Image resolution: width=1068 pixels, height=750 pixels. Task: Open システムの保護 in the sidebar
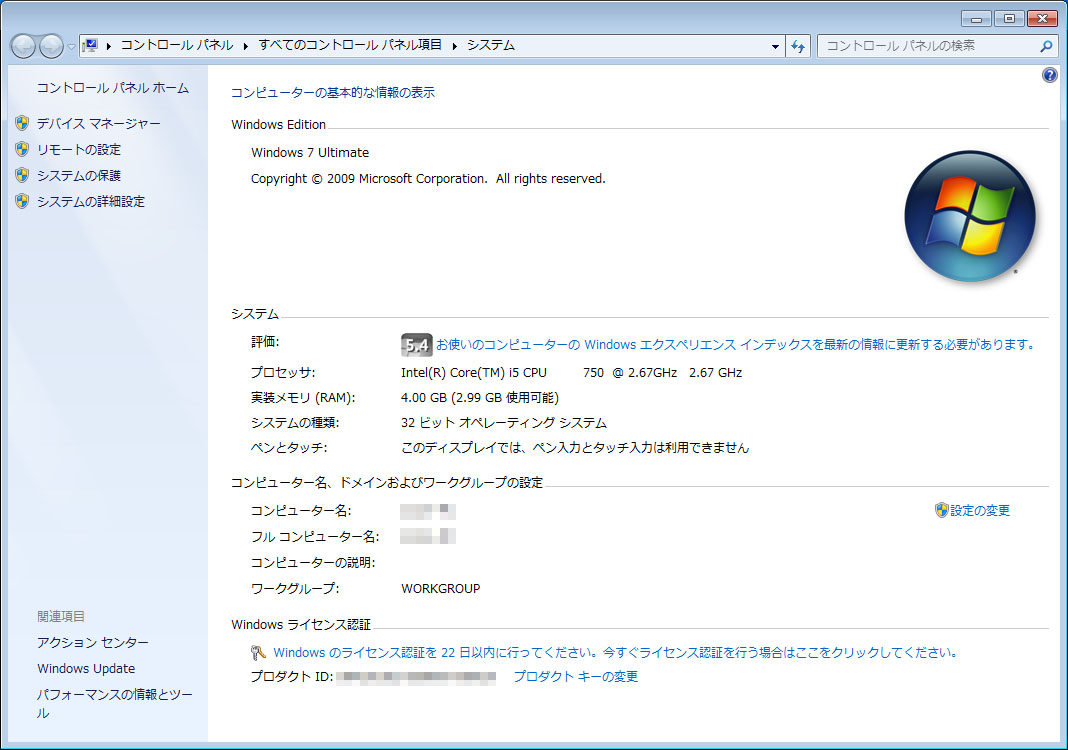pyautogui.click(x=79, y=176)
